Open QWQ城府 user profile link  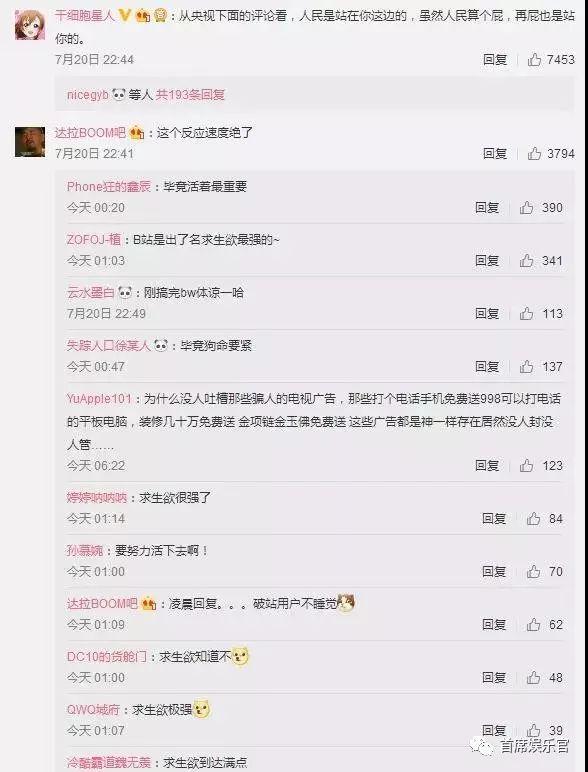click(x=94, y=709)
